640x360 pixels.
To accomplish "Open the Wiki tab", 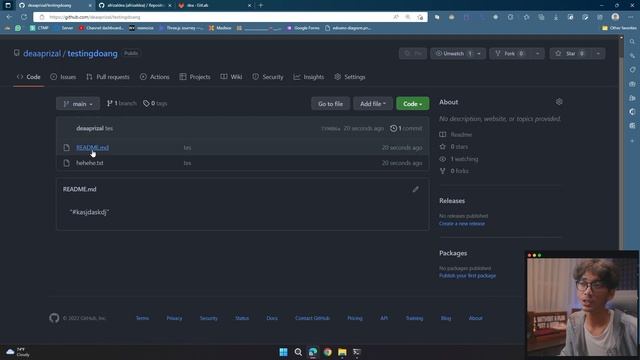I will coord(231,77).
